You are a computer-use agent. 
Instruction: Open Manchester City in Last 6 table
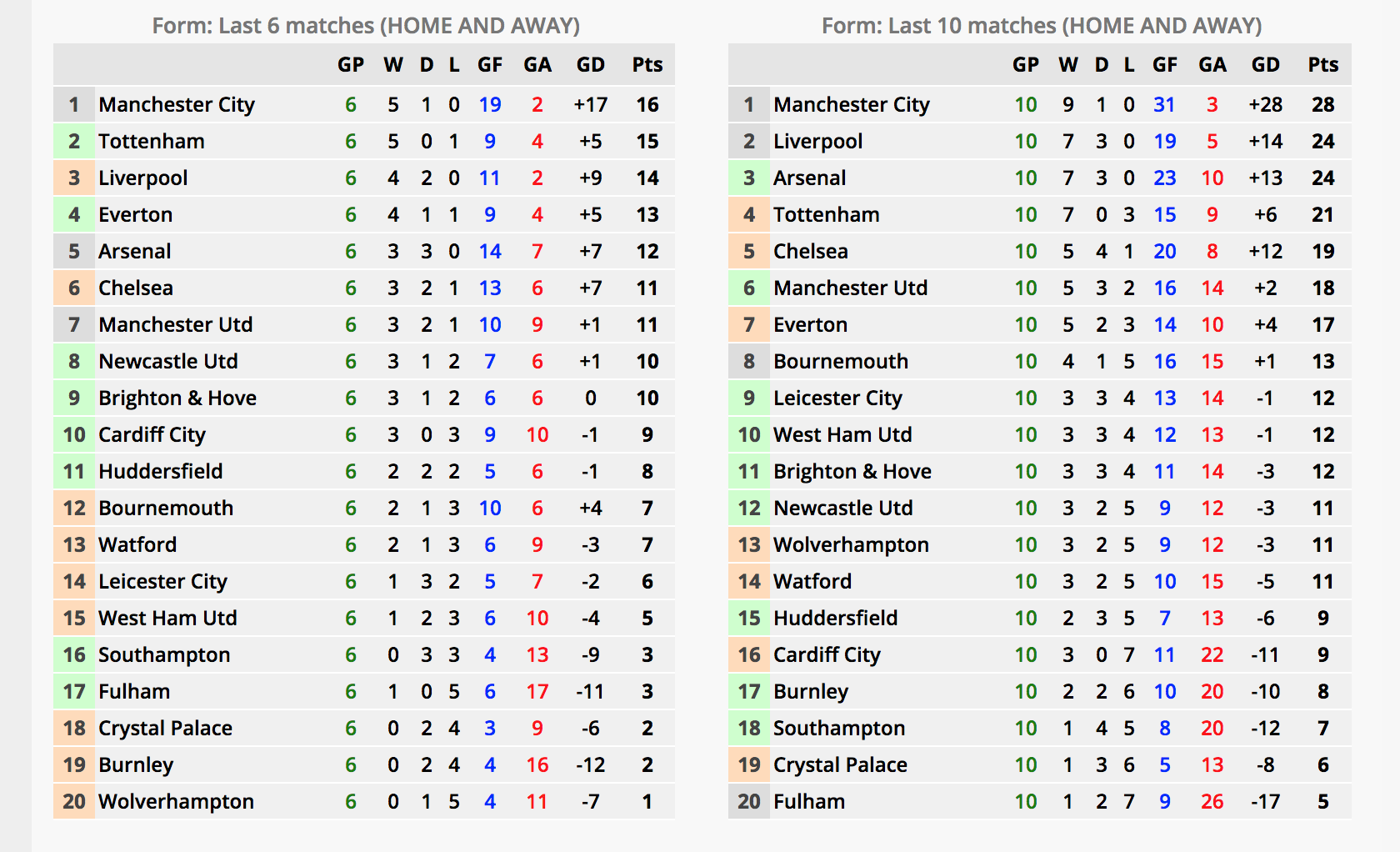[177, 105]
